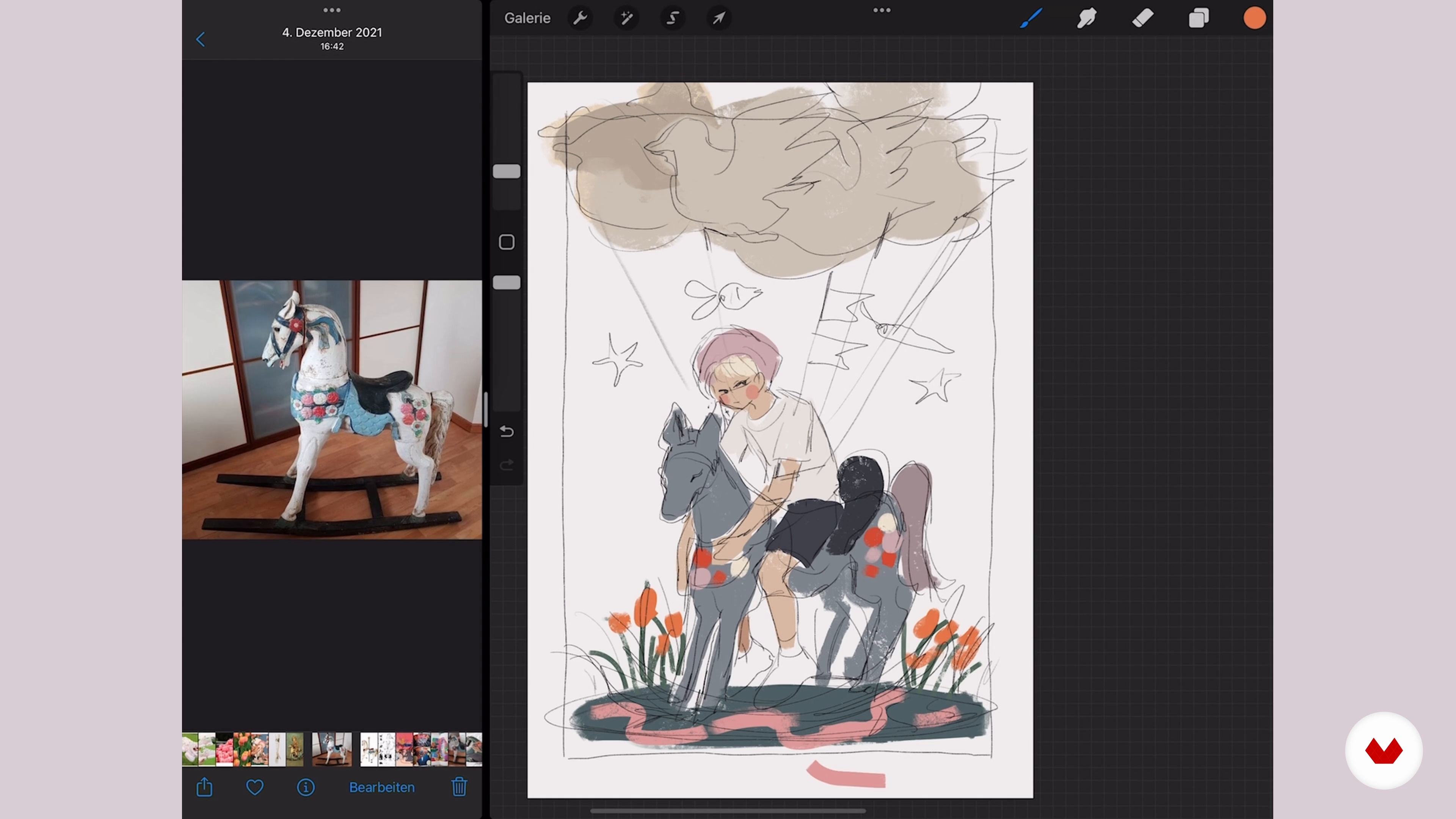The image size is (1456, 819).
Task: Tap the square Modify button in sidebar
Action: click(x=507, y=242)
